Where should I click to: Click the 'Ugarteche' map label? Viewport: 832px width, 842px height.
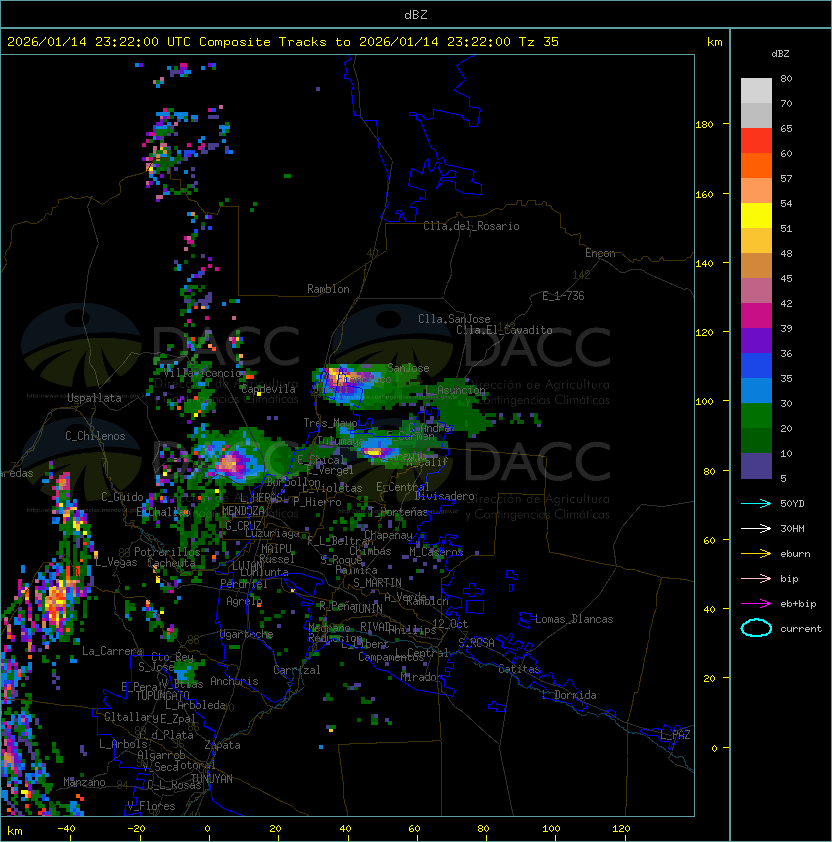coord(247,634)
